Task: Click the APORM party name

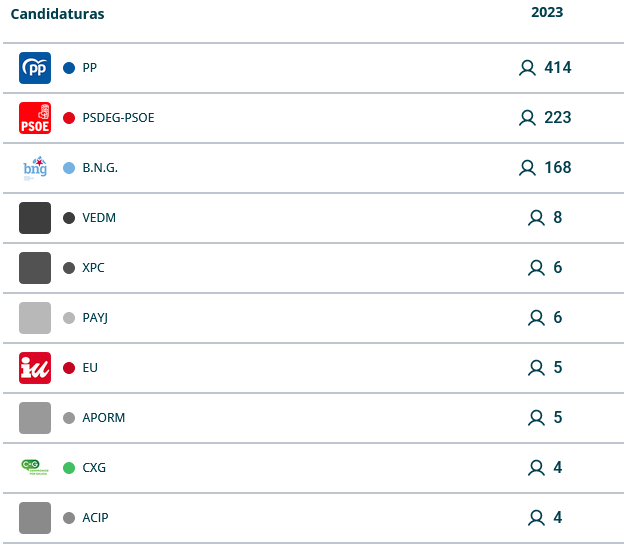Action: [x=103, y=418]
